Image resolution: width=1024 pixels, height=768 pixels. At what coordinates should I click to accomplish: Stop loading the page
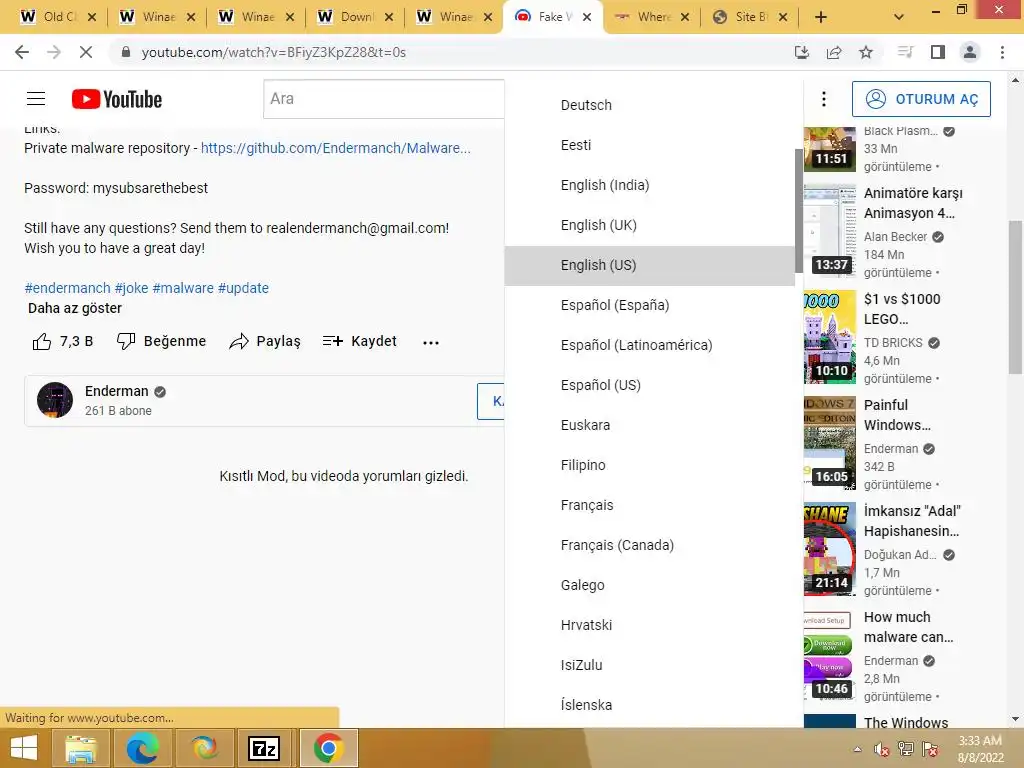[x=86, y=52]
